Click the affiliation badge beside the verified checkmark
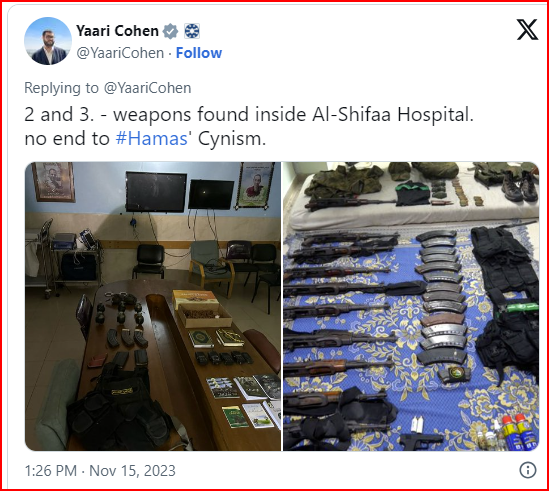Viewport: 549px width, 491px height. click(x=192, y=31)
